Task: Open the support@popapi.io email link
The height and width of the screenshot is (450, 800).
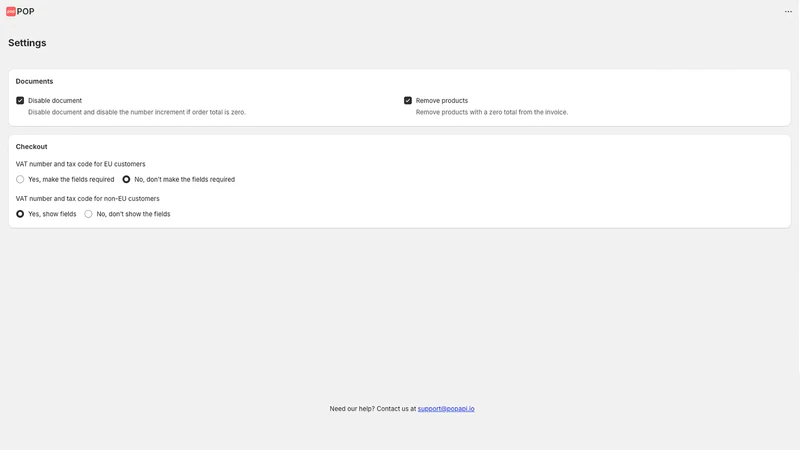Action: pyautogui.click(x=446, y=409)
